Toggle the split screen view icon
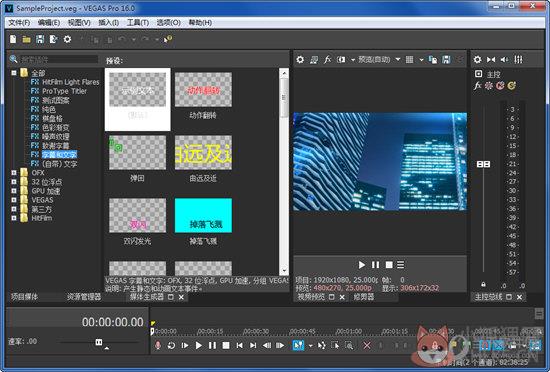The image size is (550, 372). pyautogui.click(x=341, y=60)
